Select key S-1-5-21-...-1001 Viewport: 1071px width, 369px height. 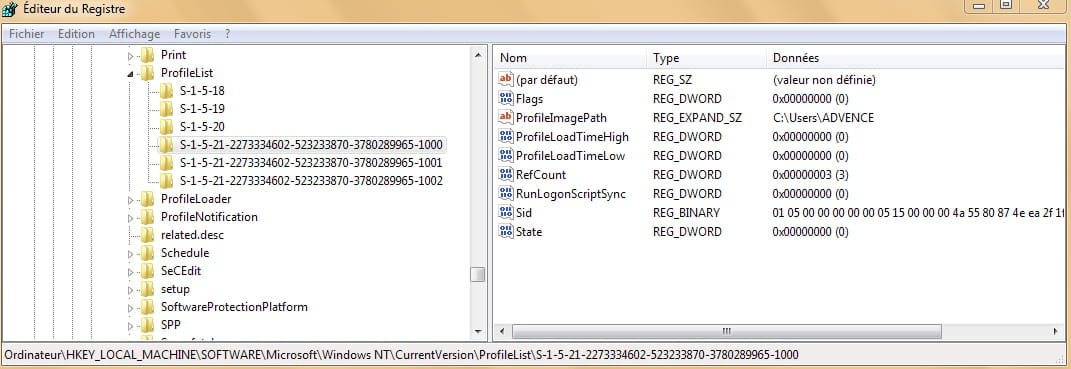coord(311,163)
